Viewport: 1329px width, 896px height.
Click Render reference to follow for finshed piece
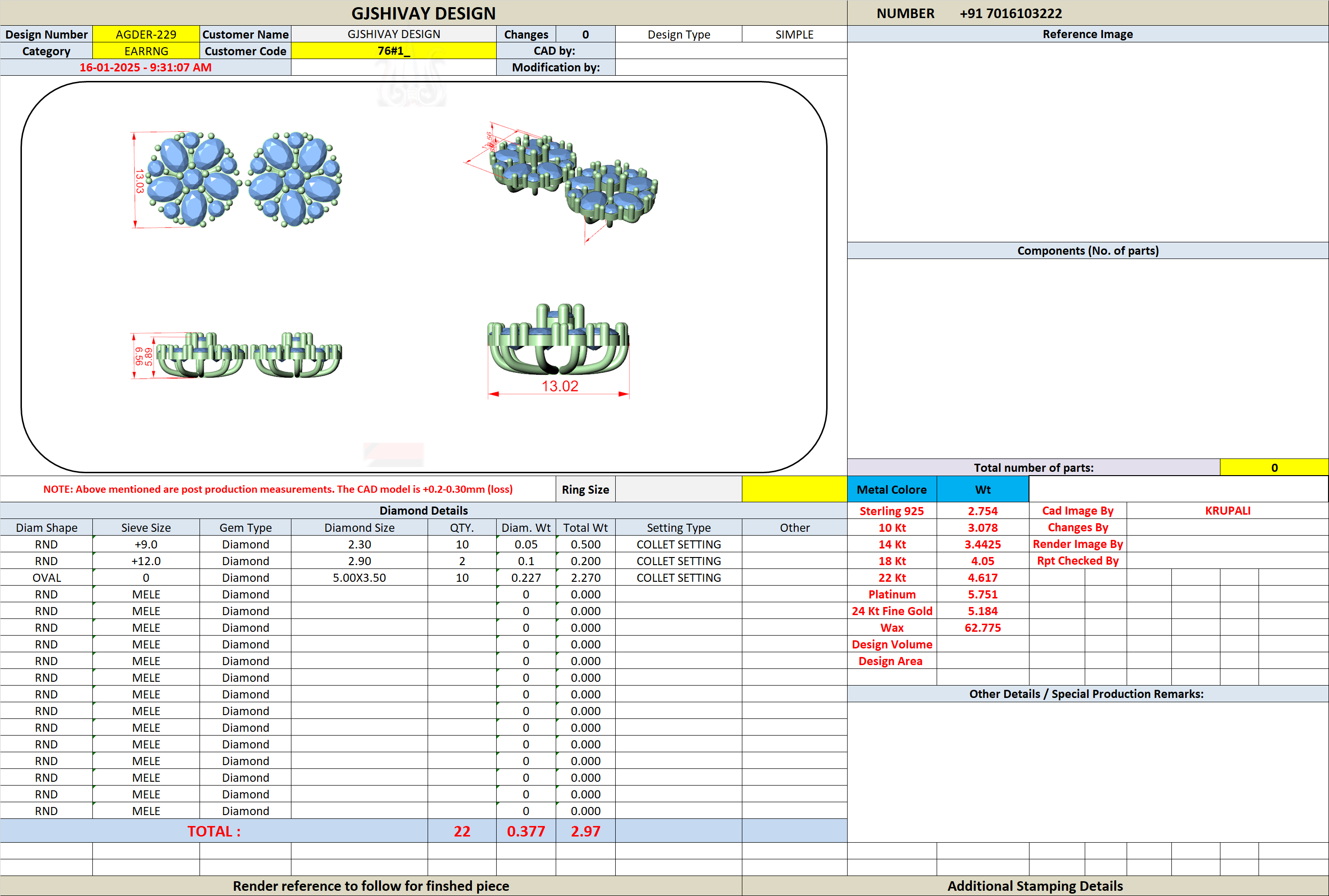[371, 886]
